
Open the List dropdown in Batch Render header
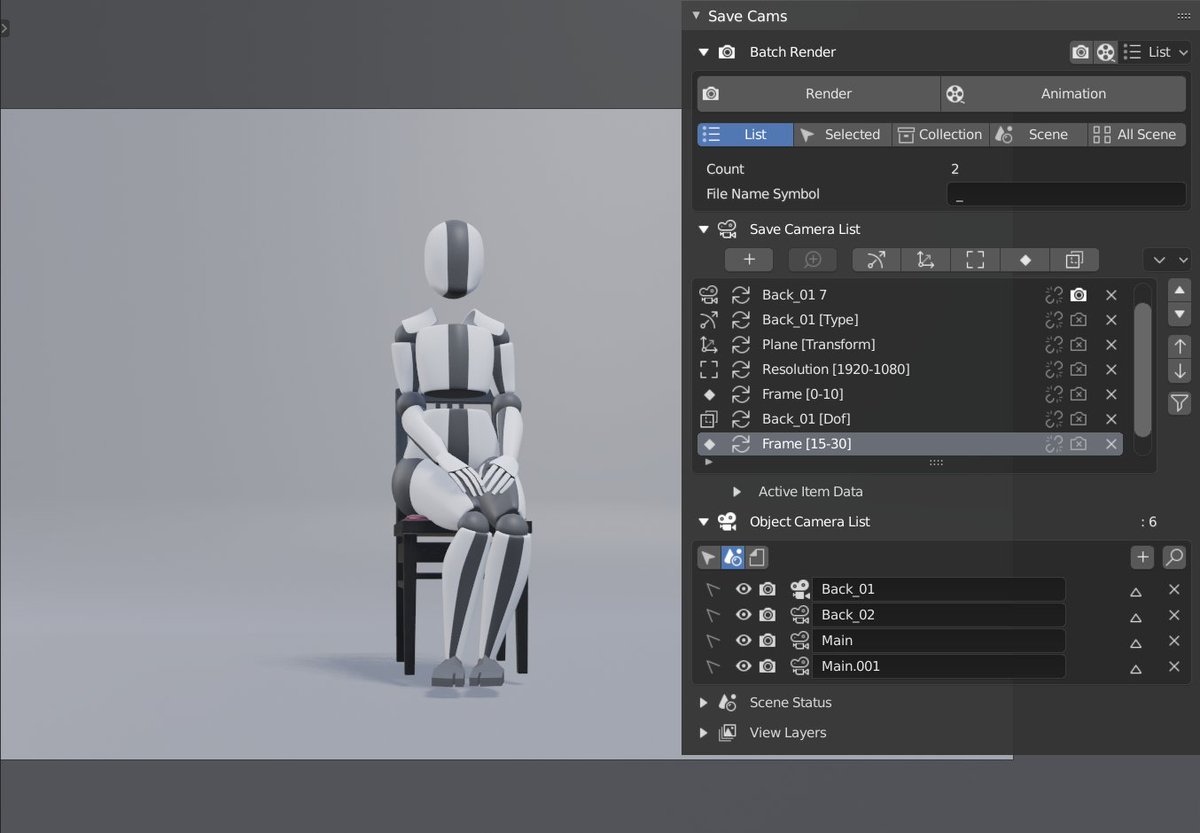coord(1156,52)
